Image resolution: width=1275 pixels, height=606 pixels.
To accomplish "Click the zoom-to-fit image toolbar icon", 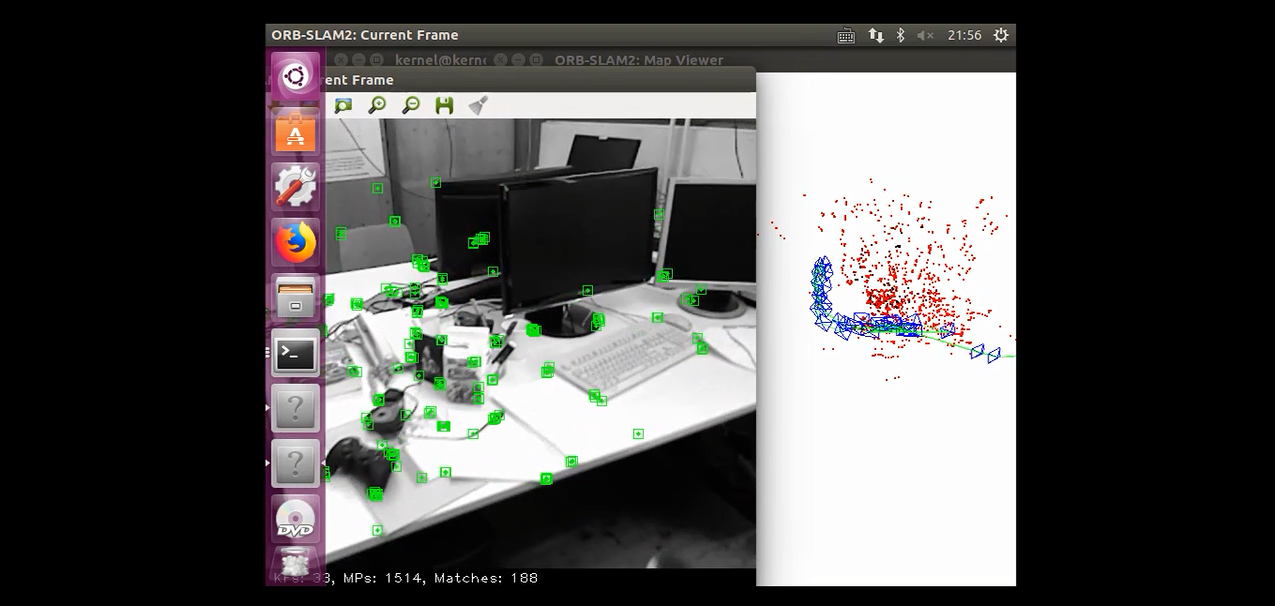I will [x=343, y=105].
